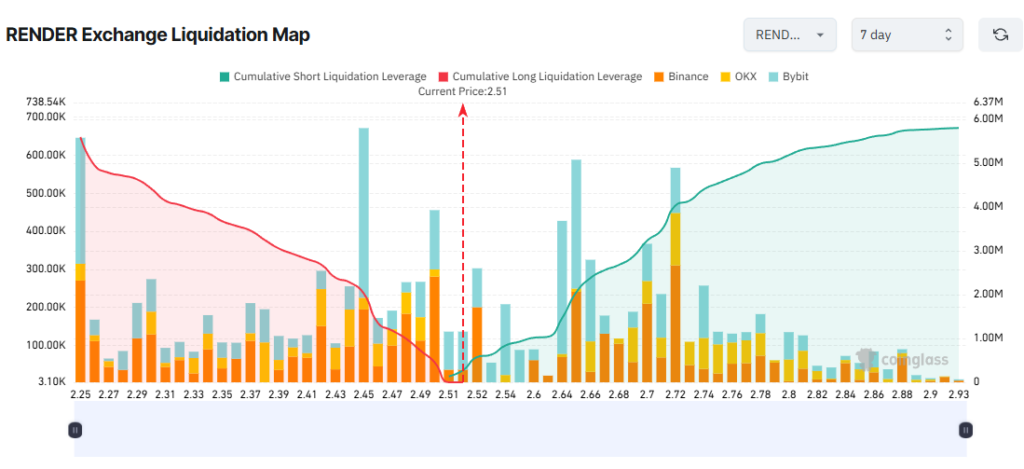Click the Current Price 2.51 label
1024x469 pixels.
pos(462,92)
